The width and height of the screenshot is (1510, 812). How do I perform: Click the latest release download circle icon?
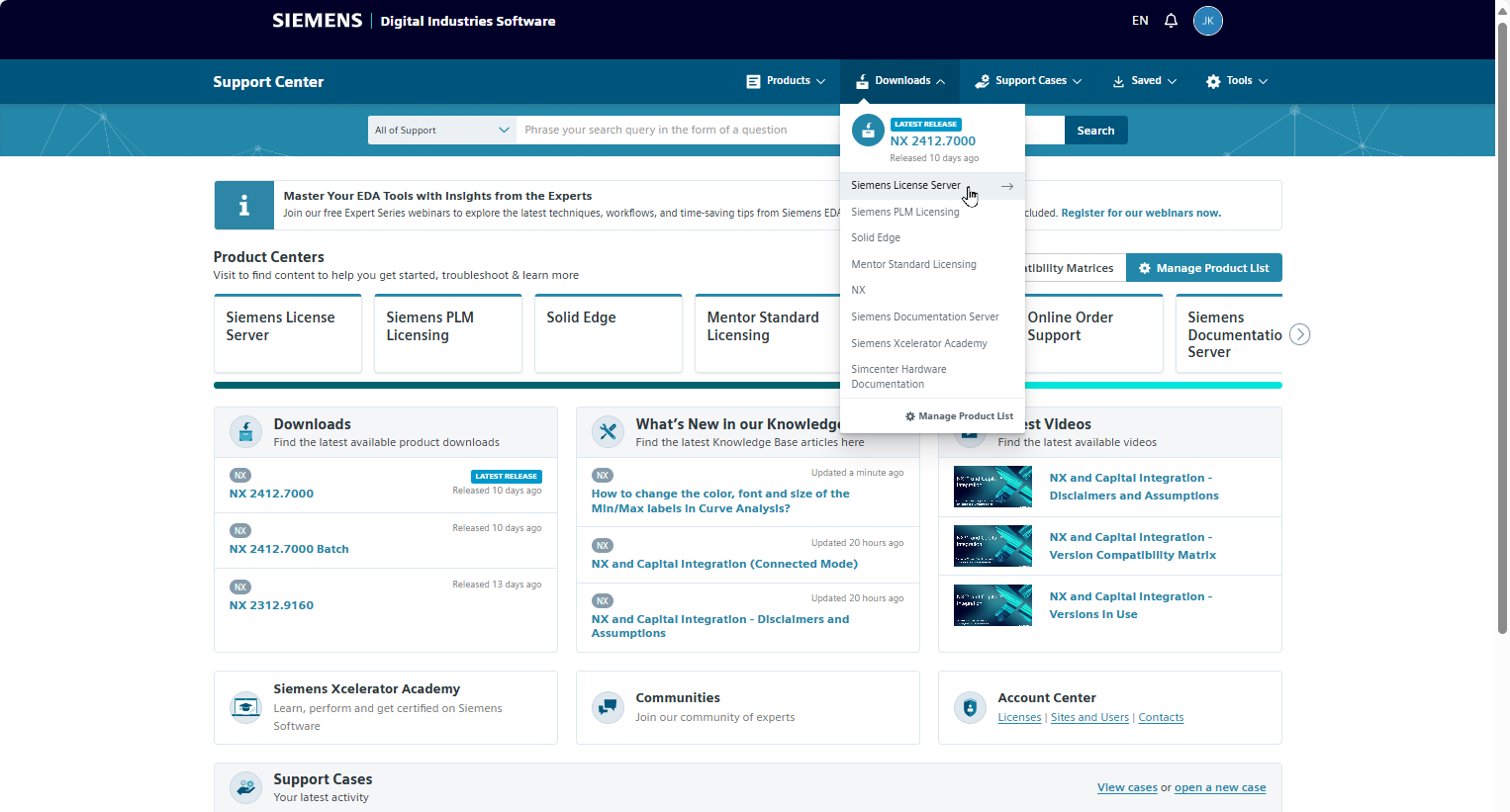(x=868, y=131)
